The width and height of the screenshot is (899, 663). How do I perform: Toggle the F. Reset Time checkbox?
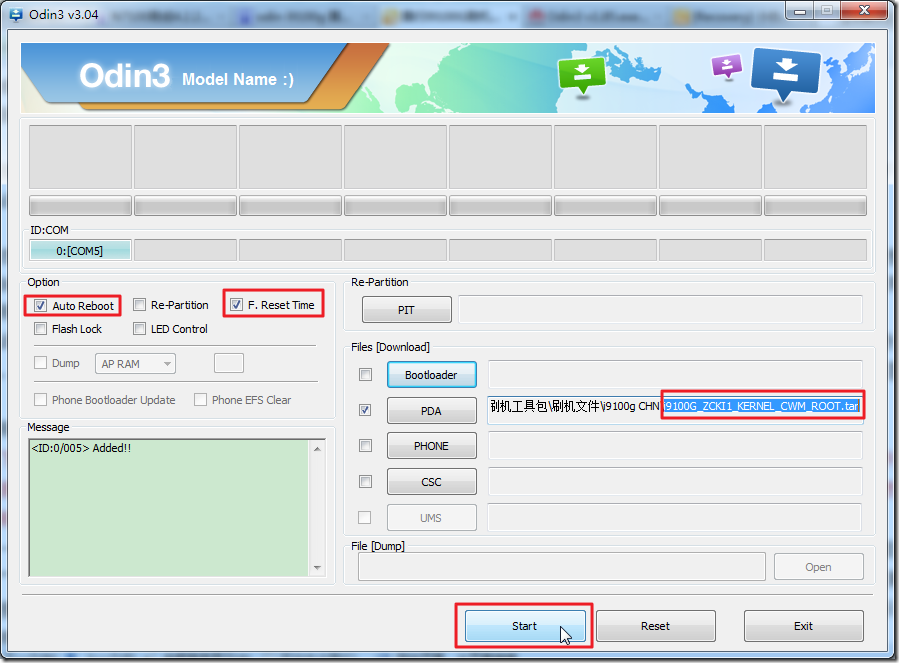(236, 305)
